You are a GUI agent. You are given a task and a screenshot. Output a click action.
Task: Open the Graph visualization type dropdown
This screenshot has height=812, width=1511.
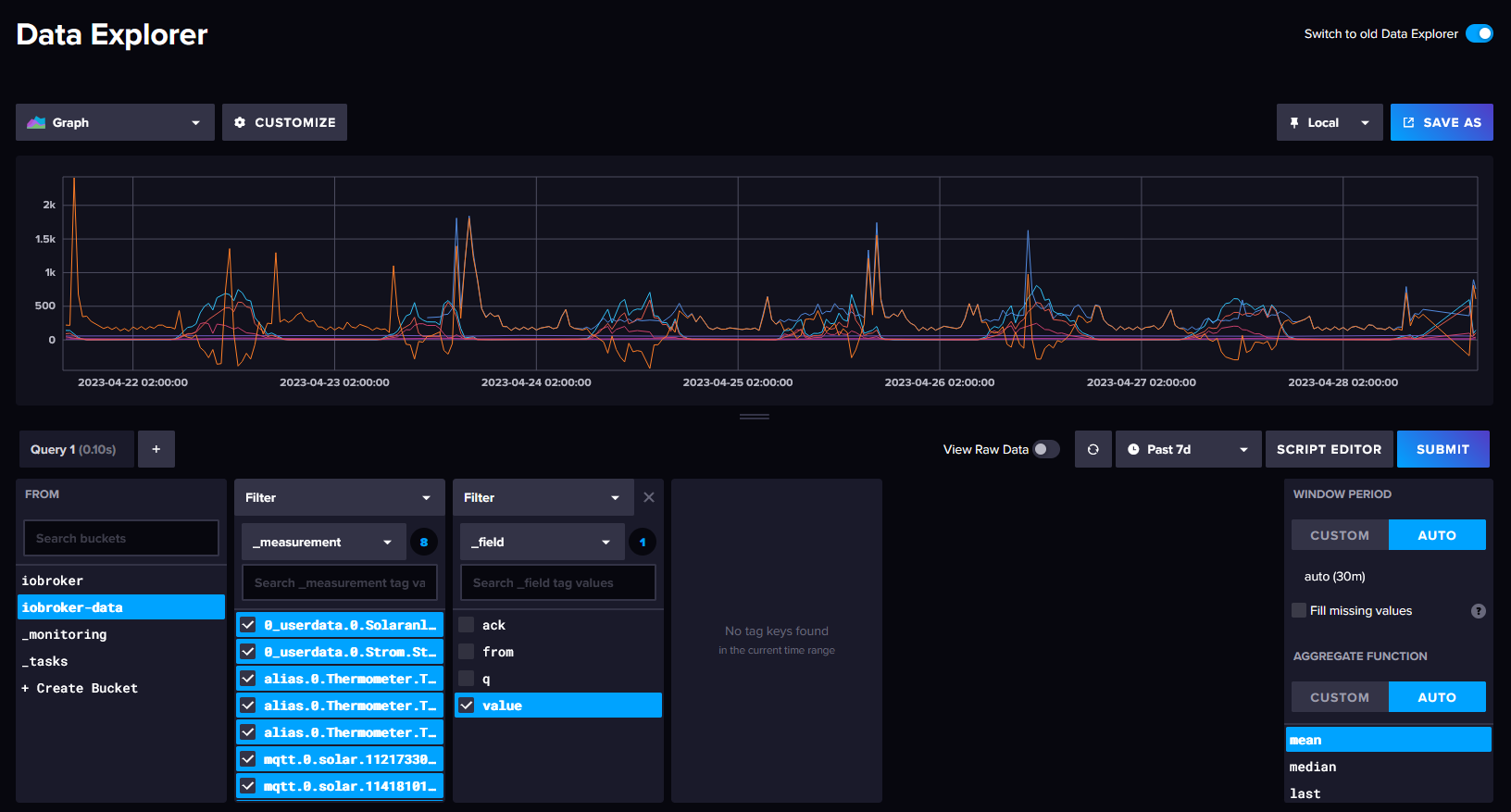(x=115, y=122)
